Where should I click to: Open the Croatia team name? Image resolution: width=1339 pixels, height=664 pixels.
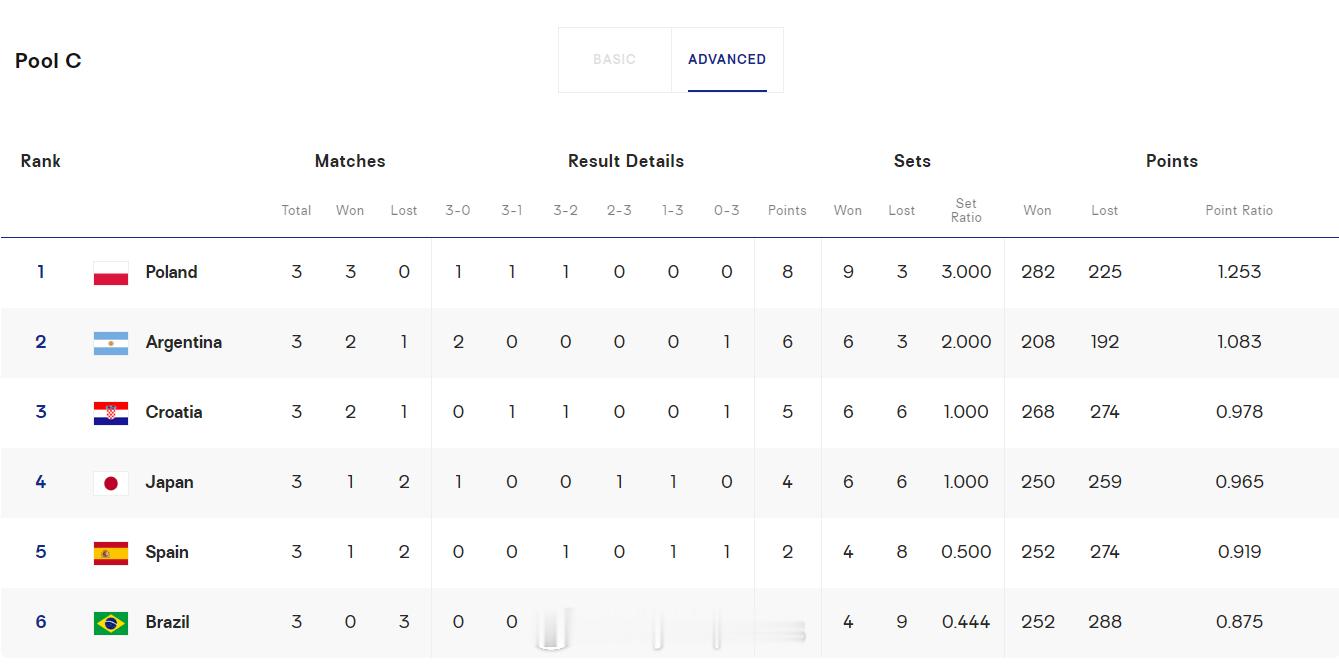[x=174, y=412]
